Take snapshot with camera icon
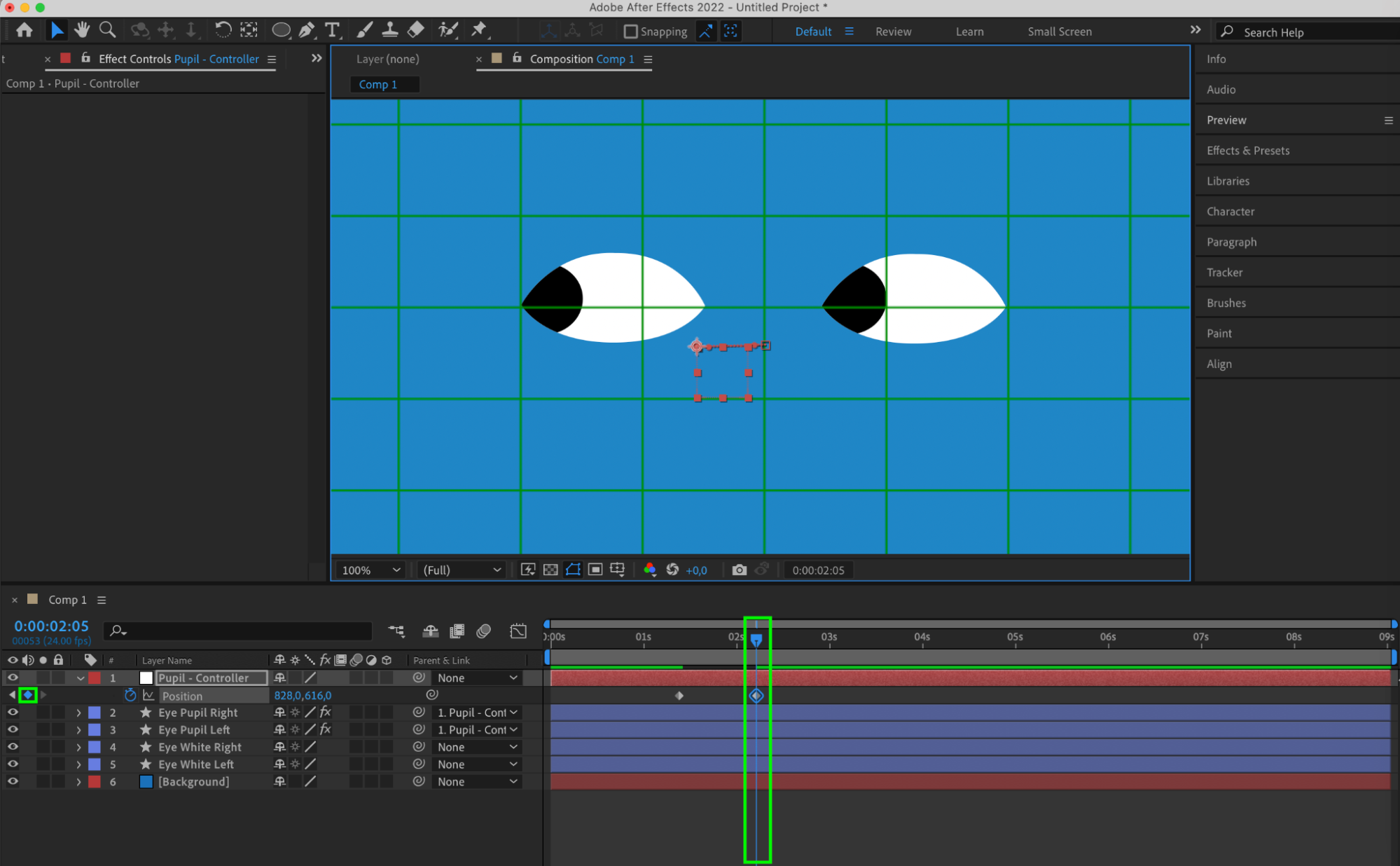1400x866 pixels. coord(739,570)
